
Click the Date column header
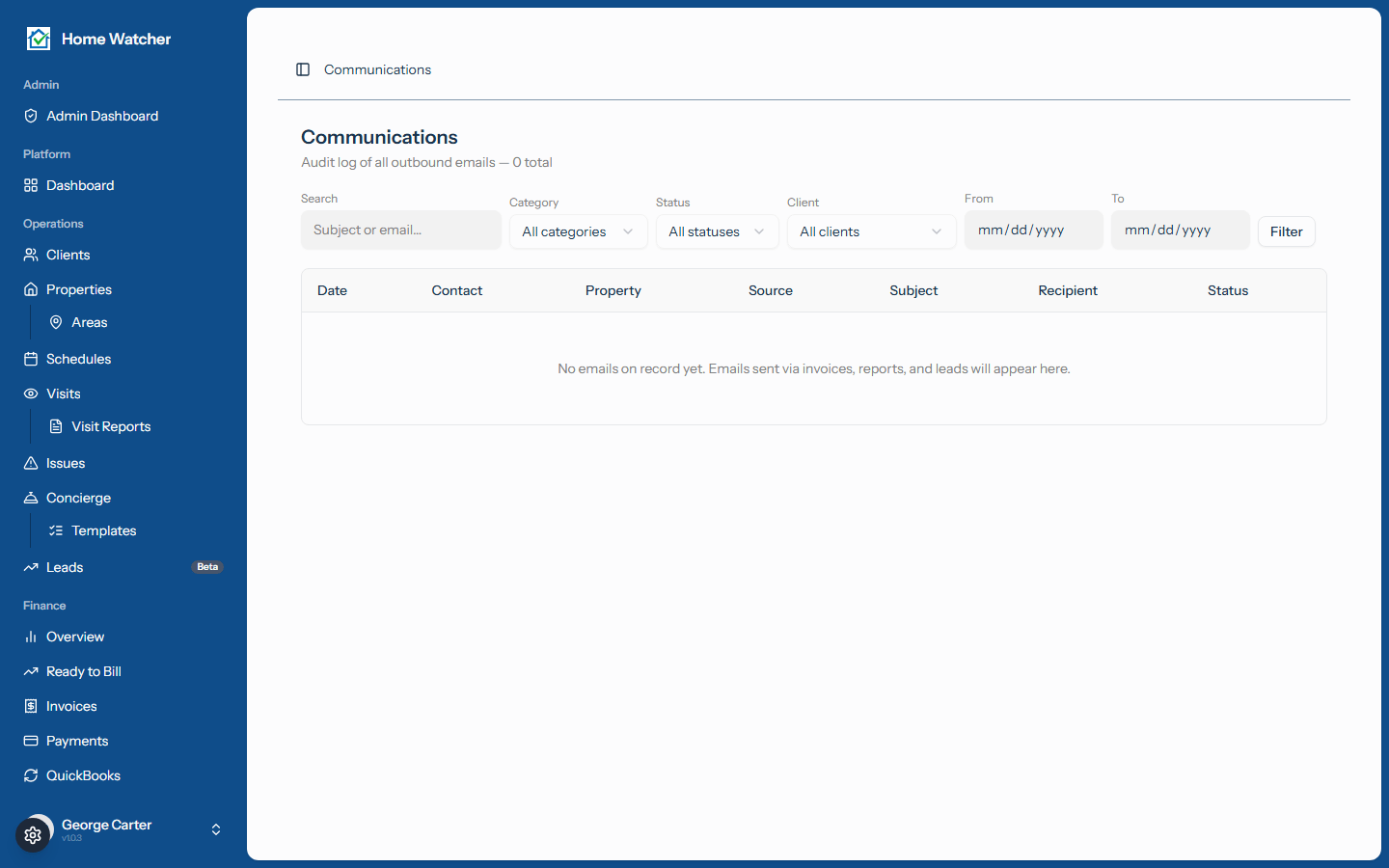pos(332,290)
